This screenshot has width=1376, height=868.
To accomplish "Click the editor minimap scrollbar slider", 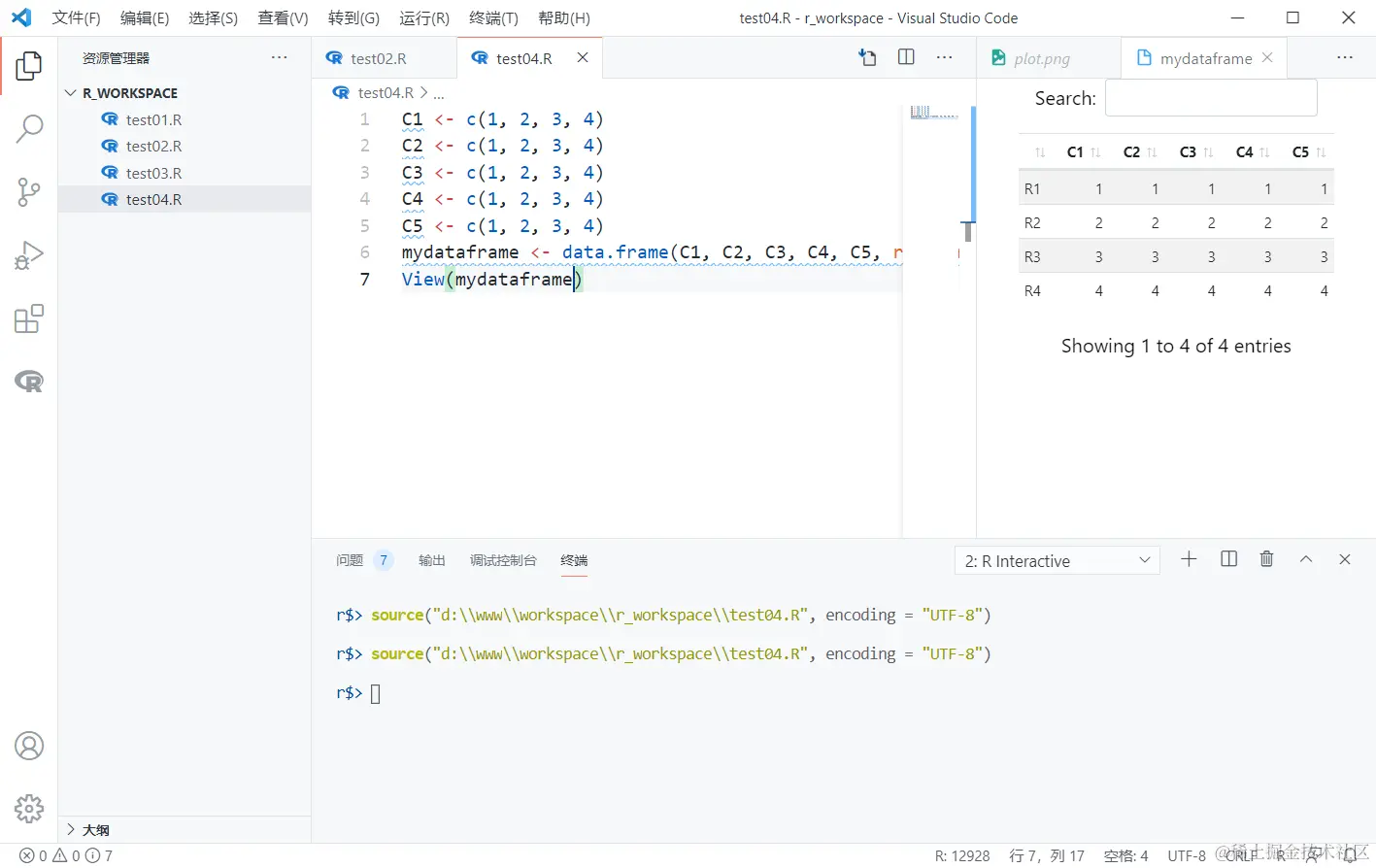I will pos(972,164).
